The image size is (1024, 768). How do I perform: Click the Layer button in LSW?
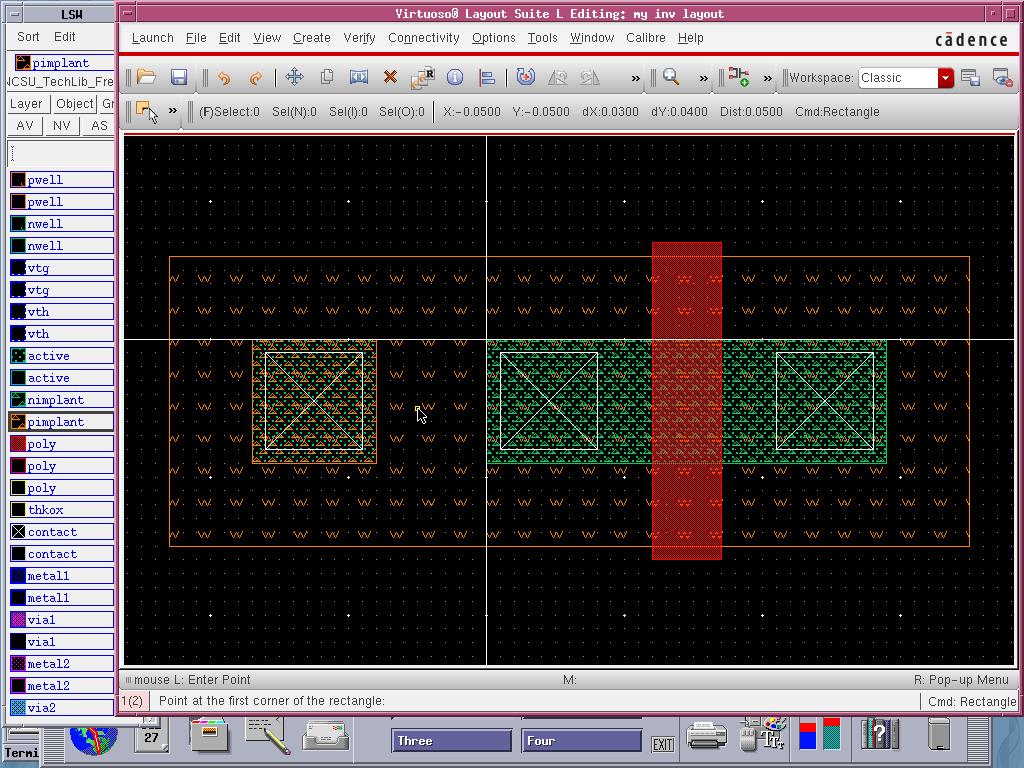pos(26,104)
